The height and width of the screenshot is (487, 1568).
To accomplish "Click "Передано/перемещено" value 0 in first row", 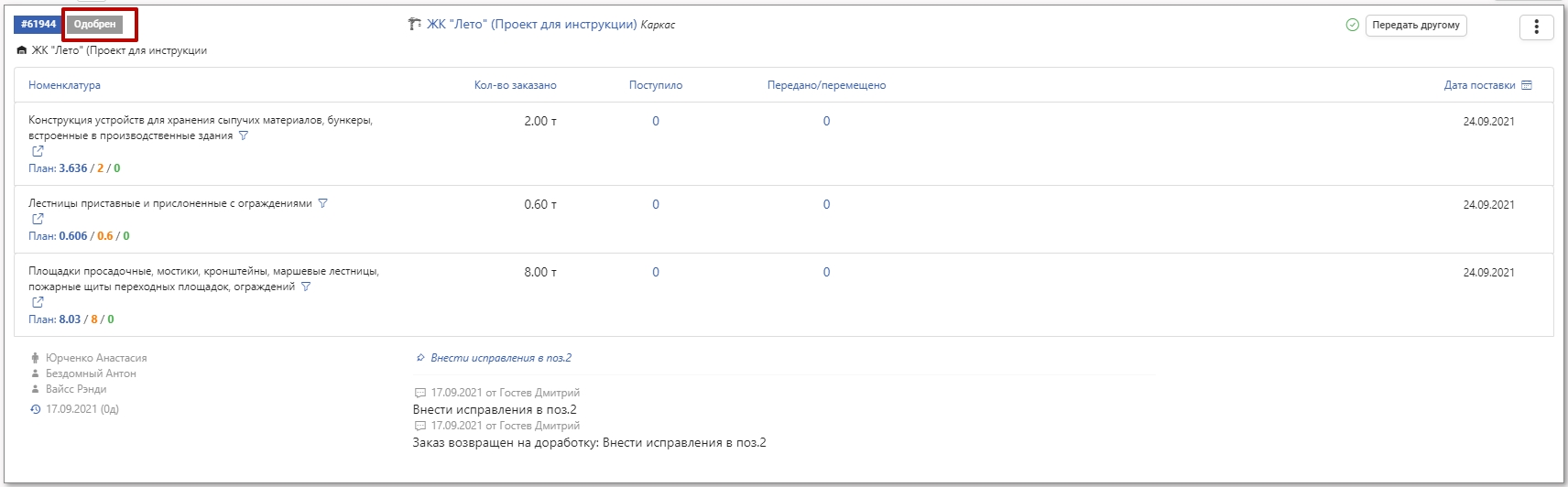I will [826, 121].
